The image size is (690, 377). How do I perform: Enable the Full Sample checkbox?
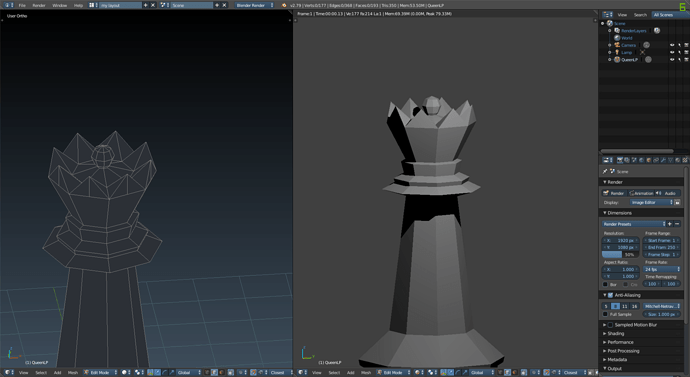tap(606, 314)
